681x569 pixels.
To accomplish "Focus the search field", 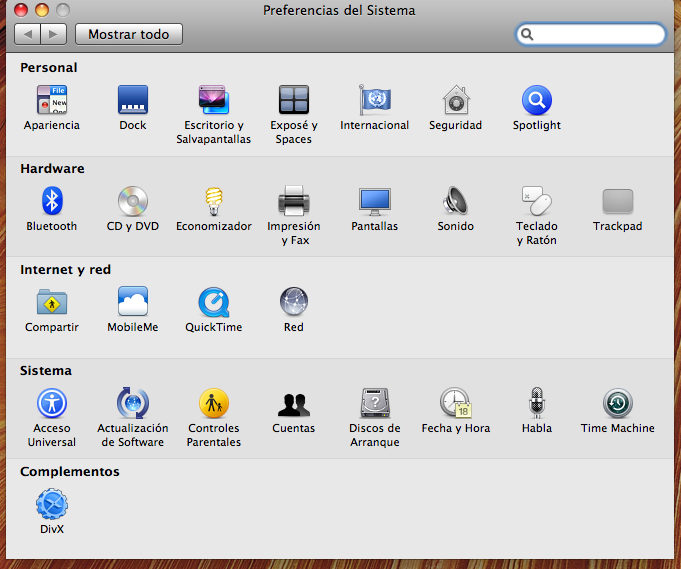I will click(x=591, y=34).
